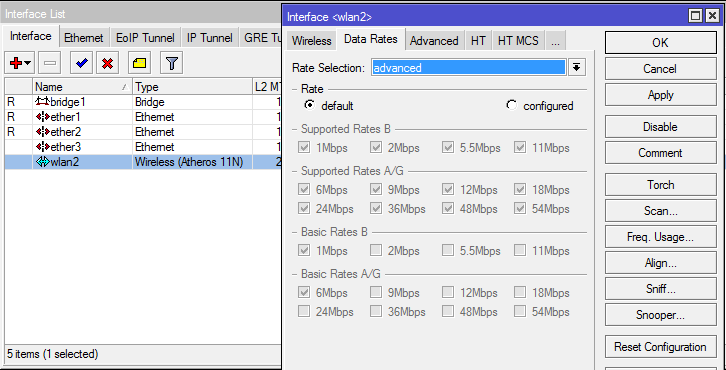This screenshot has height=370, width=726.
Task: Click the Scan... button
Action: (x=660, y=211)
